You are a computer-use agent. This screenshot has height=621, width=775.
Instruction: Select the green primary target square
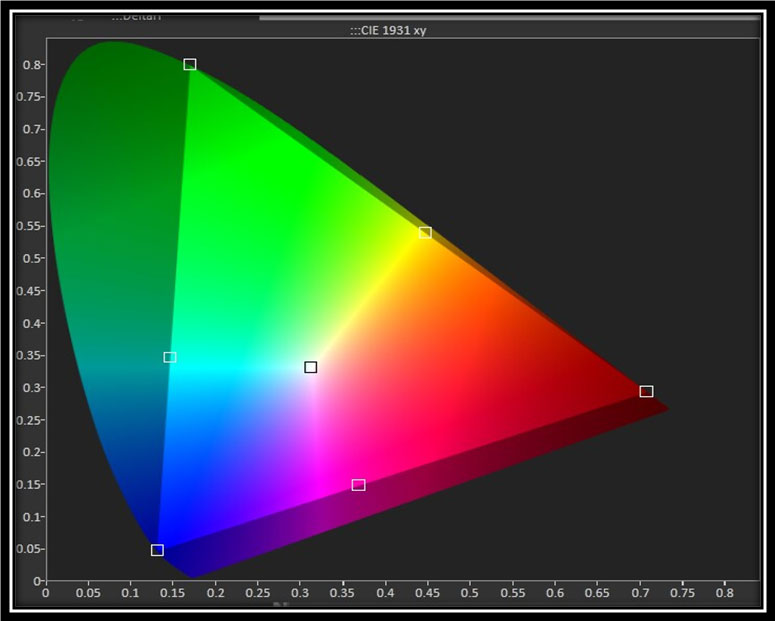coord(190,64)
